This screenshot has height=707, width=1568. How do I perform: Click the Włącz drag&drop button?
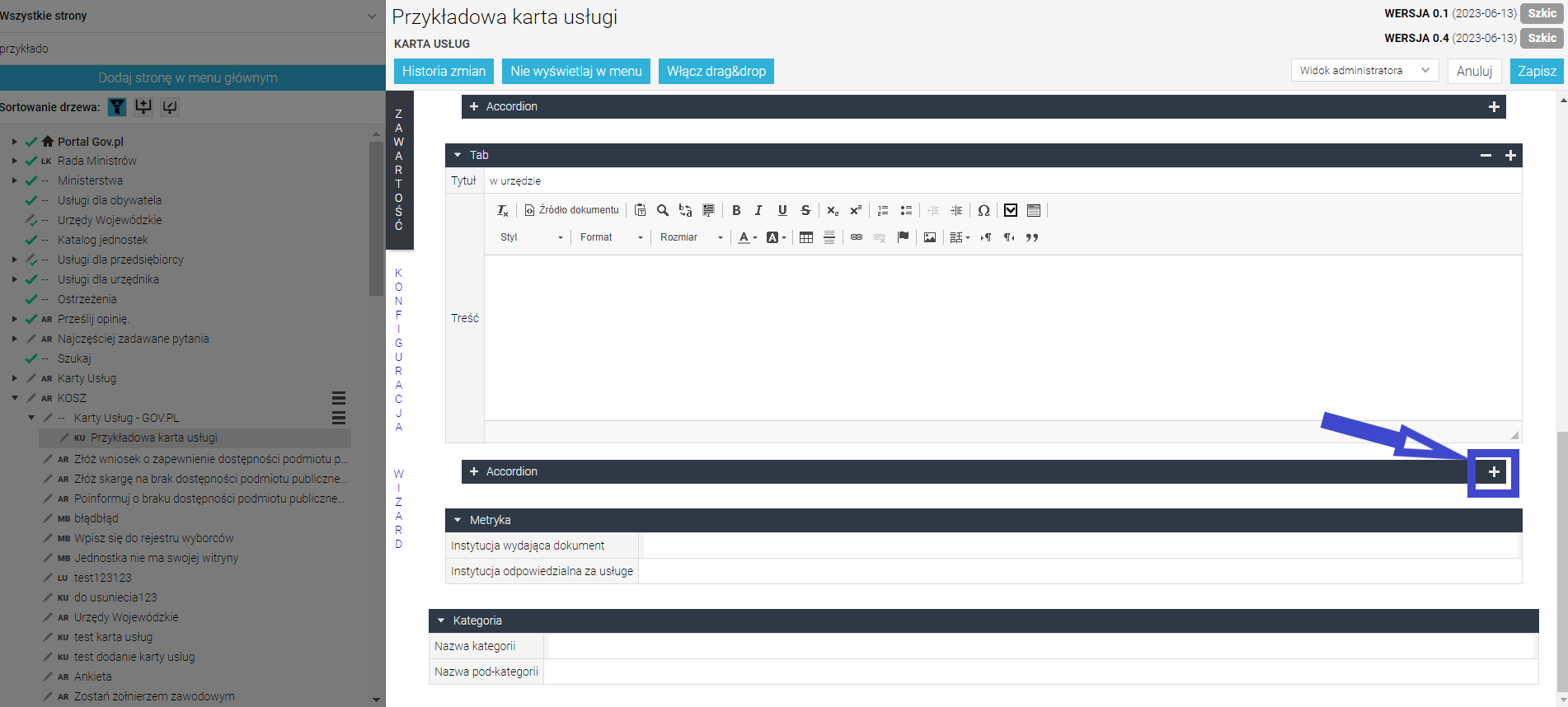pyautogui.click(x=716, y=71)
